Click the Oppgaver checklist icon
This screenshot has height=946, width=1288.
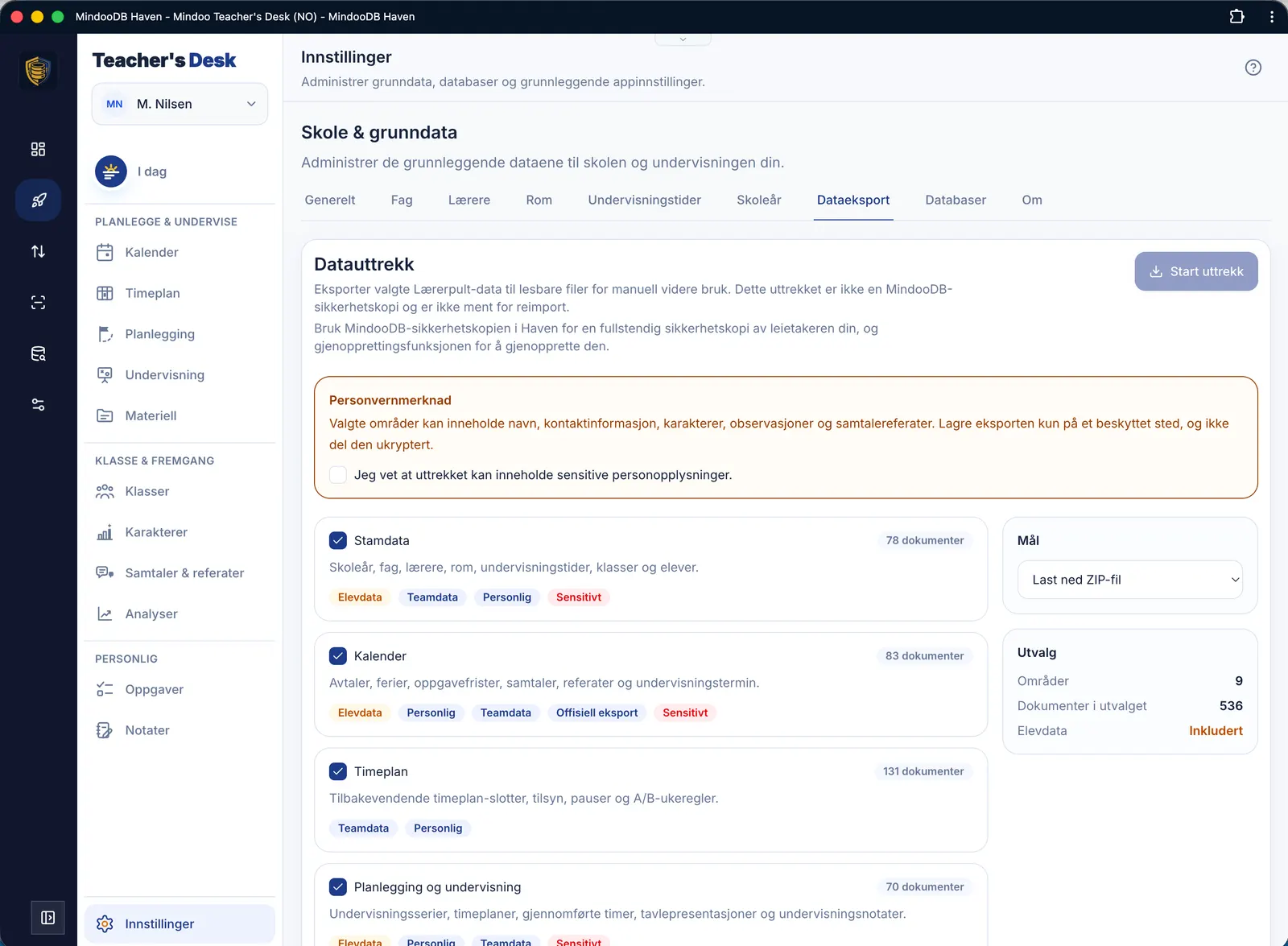(105, 689)
